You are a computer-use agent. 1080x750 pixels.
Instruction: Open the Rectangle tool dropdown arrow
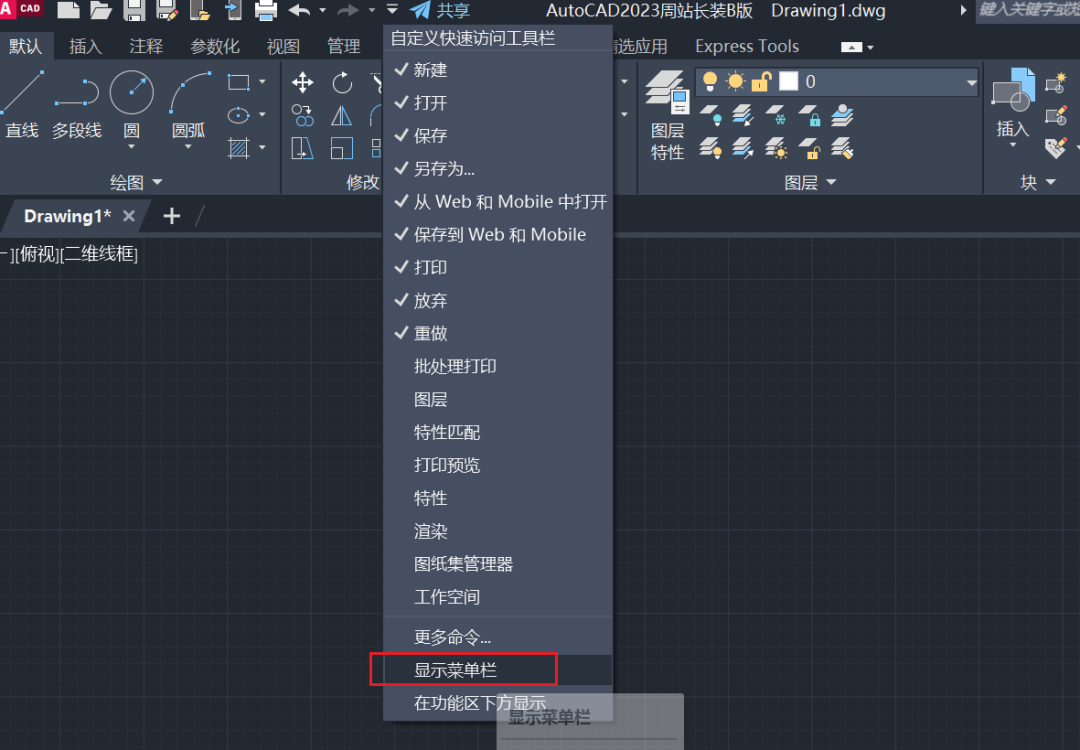[x=262, y=82]
